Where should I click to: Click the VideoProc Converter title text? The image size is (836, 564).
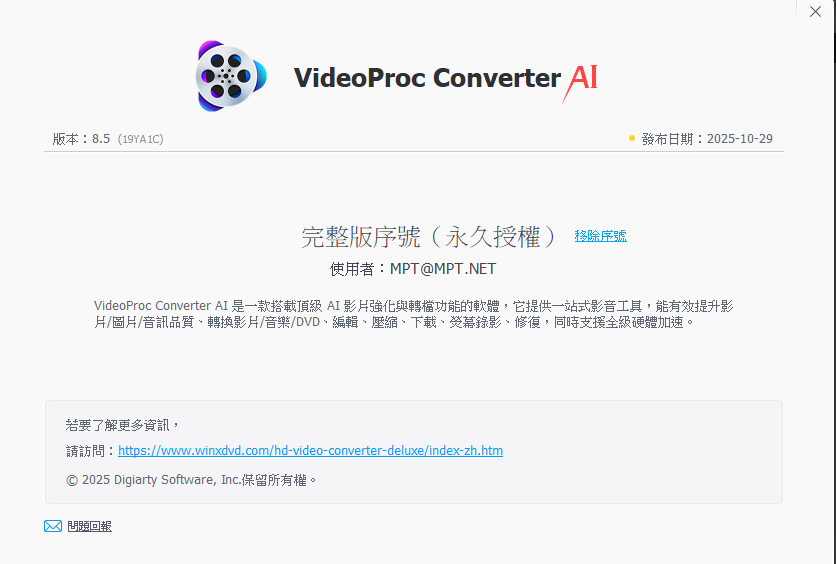(427, 78)
